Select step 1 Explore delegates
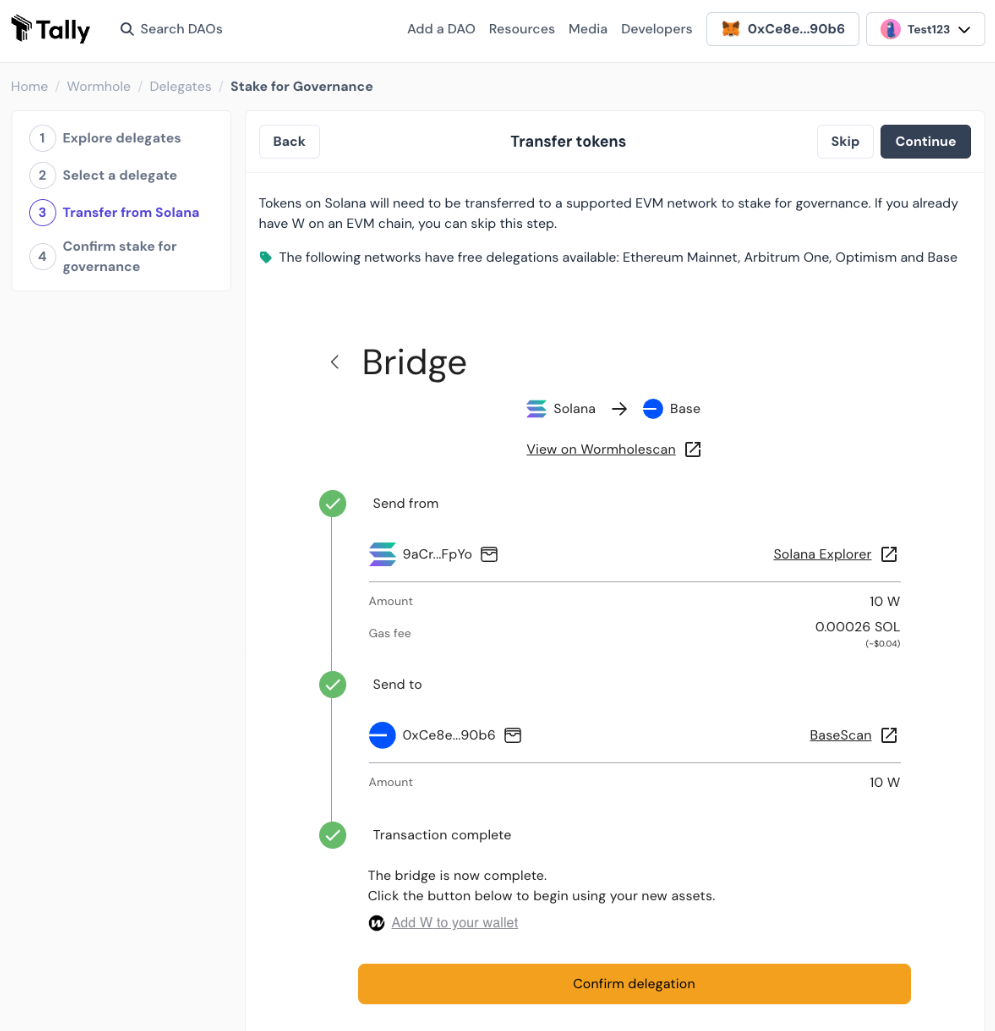 (105, 138)
